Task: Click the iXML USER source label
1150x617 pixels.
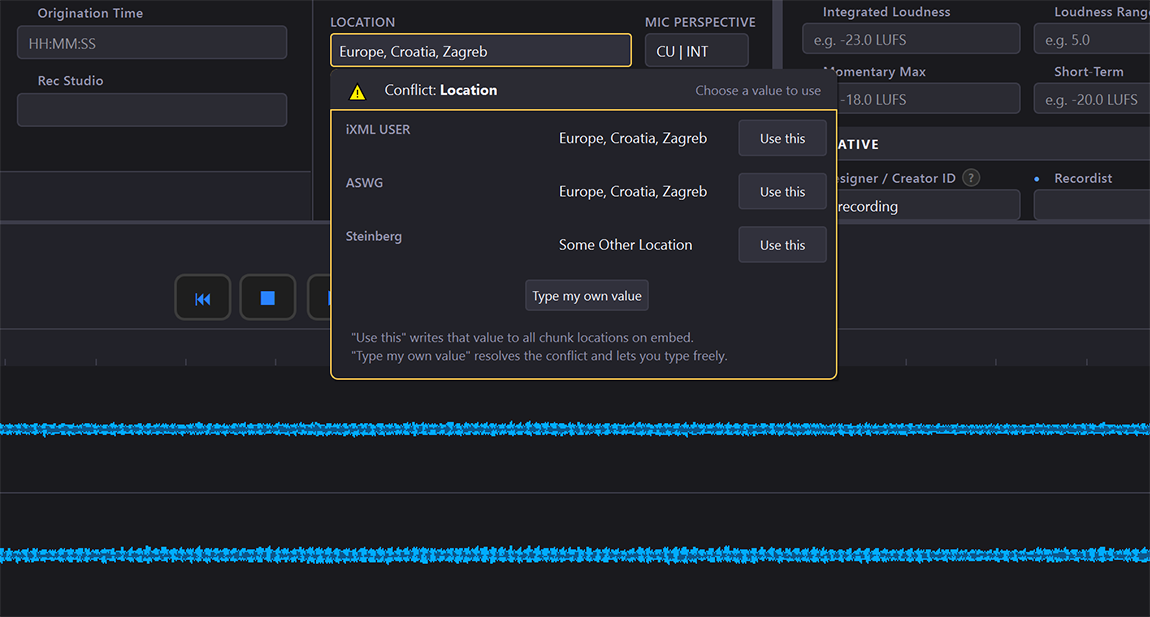Action: coord(378,129)
